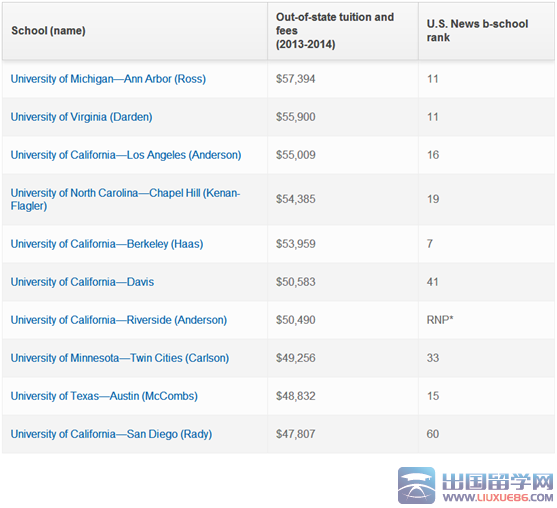
Task: Select University of California—Berkeley (Haas) link
Action: coord(107,244)
